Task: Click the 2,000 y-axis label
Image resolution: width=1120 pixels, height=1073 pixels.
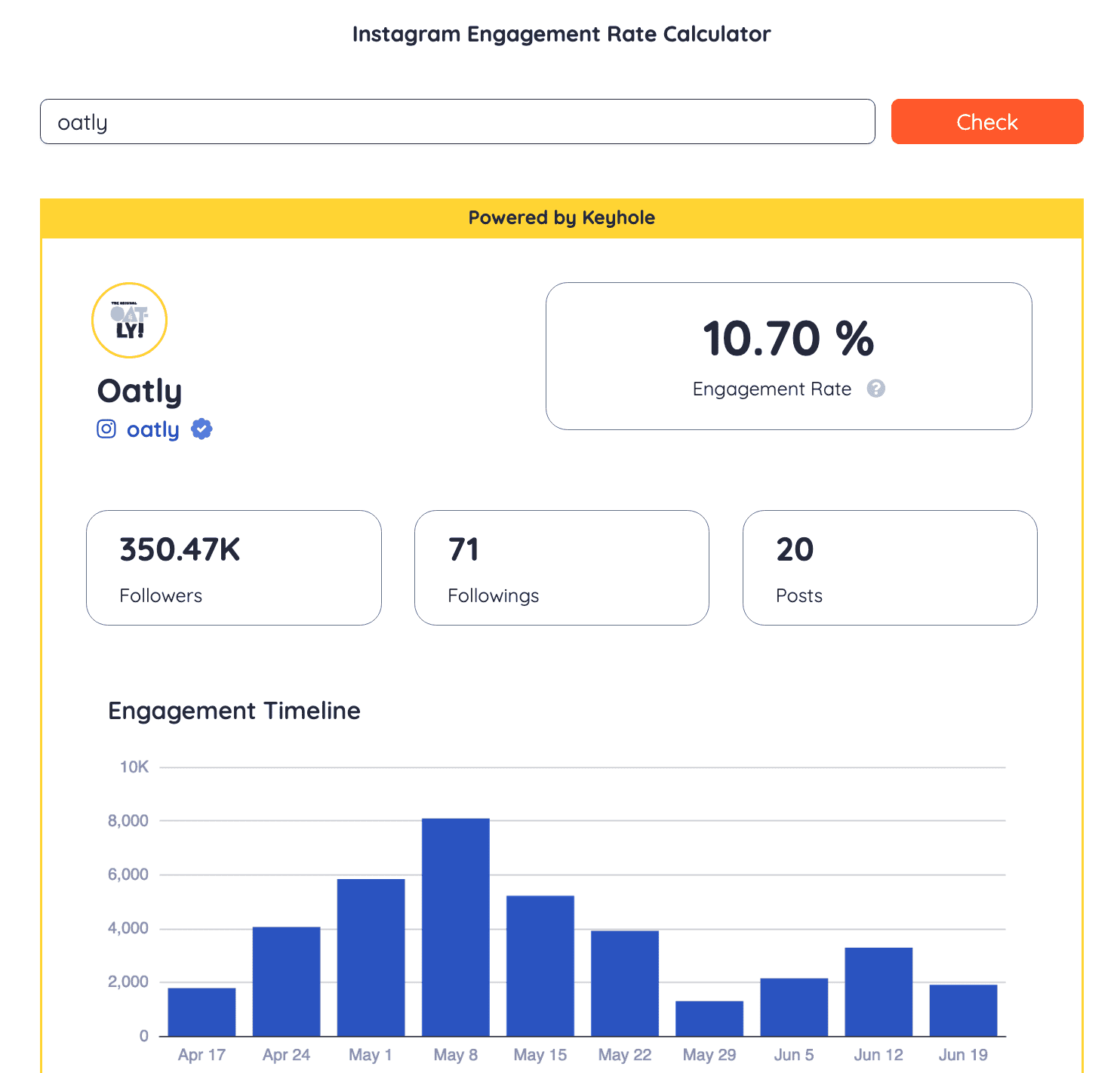Action: (x=128, y=982)
